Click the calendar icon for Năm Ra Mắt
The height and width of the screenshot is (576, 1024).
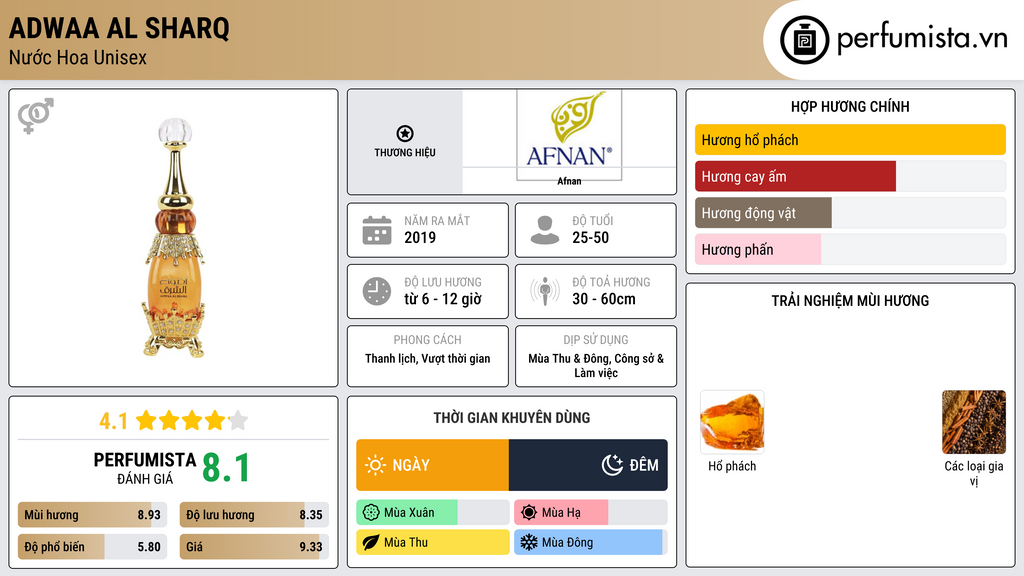coord(376,230)
